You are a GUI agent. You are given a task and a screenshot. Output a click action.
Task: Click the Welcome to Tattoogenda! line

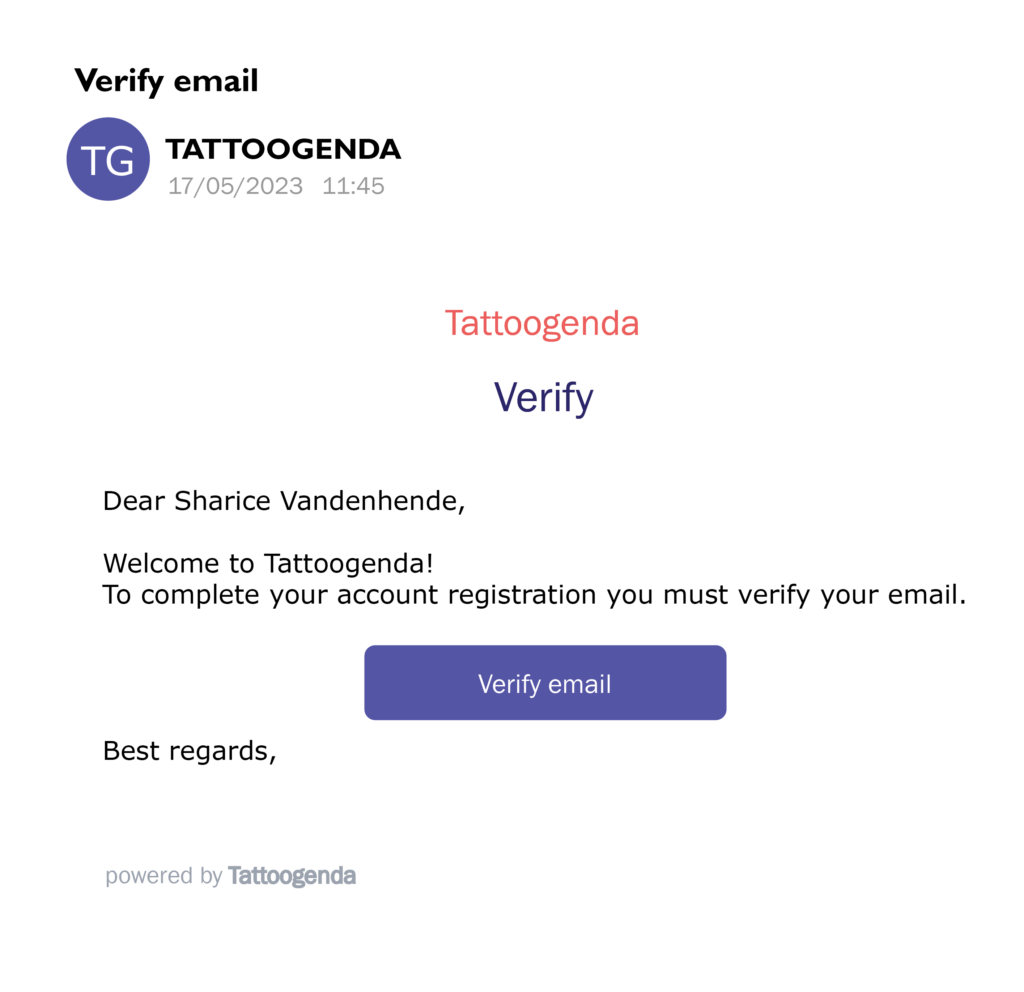point(268,564)
